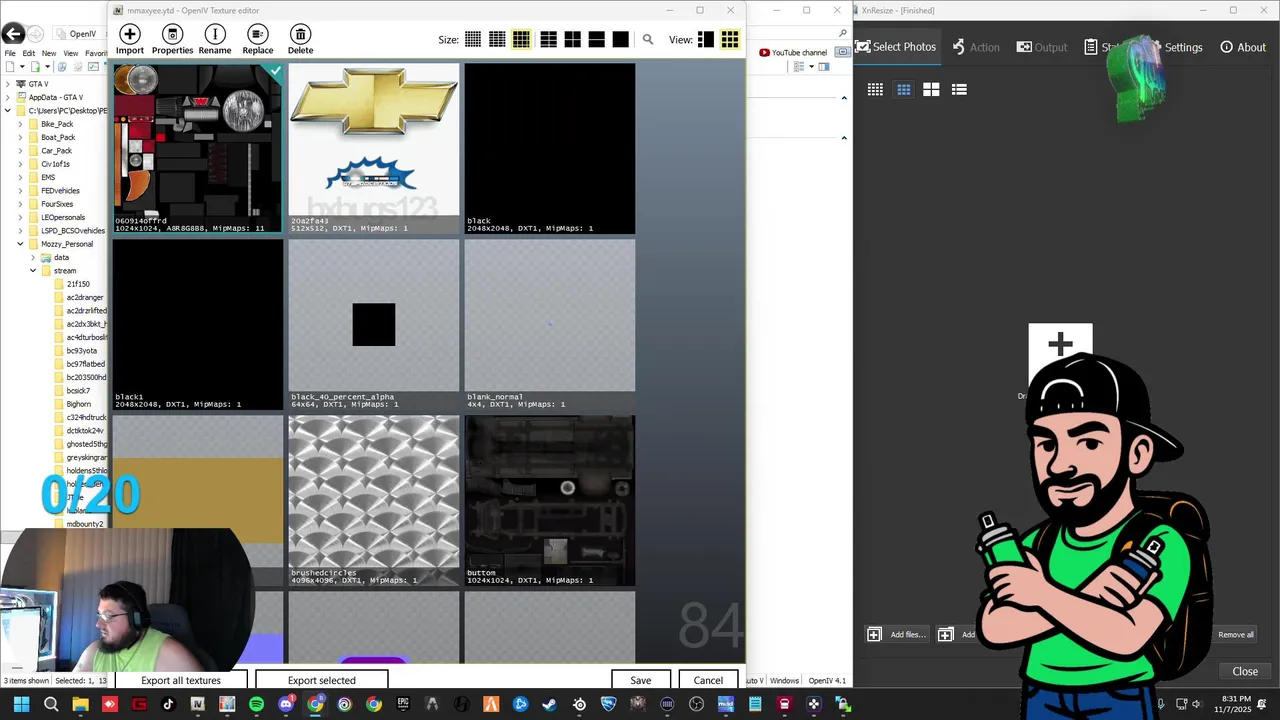Select the black_40_percent_alpha texture
Image resolution: width=1280 pixels, height=720 pixels.
pos(374,324)
